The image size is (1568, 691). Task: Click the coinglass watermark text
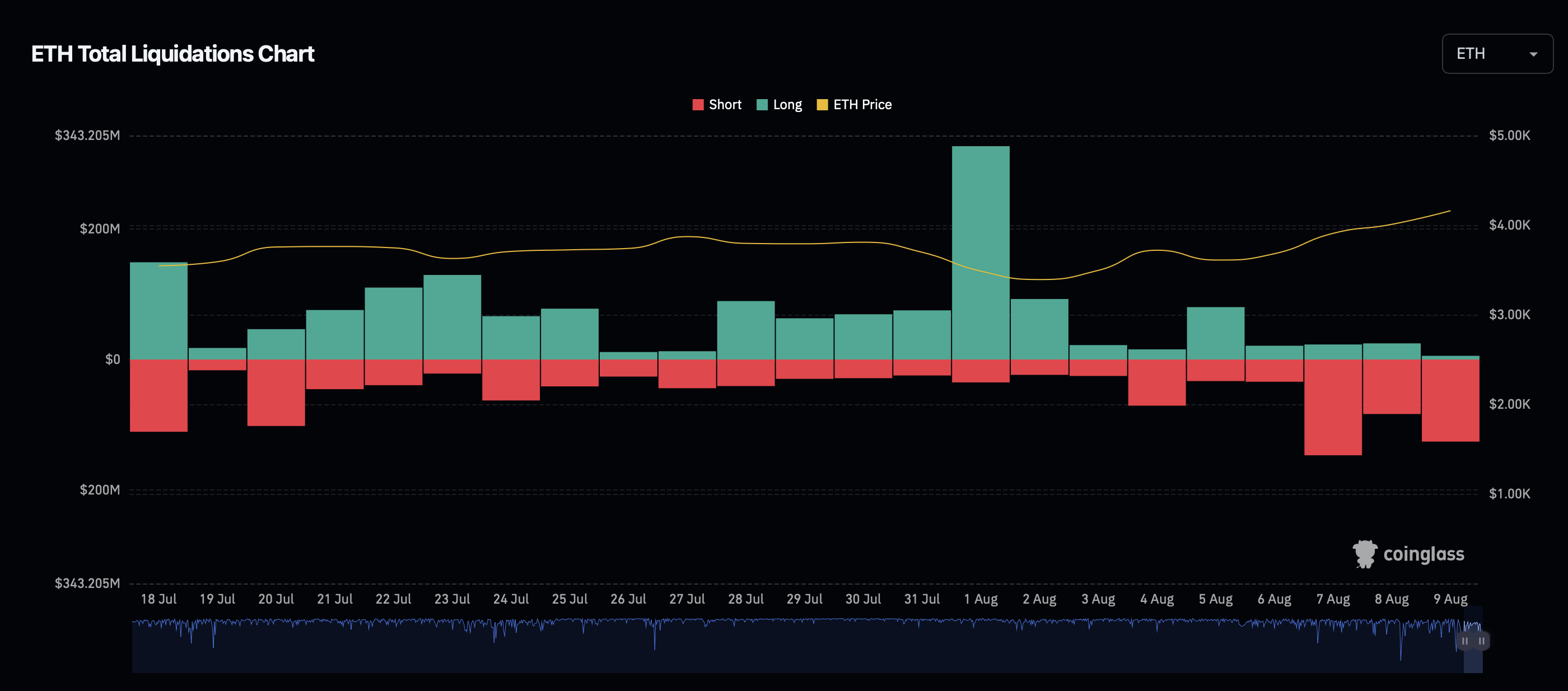click(1423, 554)
